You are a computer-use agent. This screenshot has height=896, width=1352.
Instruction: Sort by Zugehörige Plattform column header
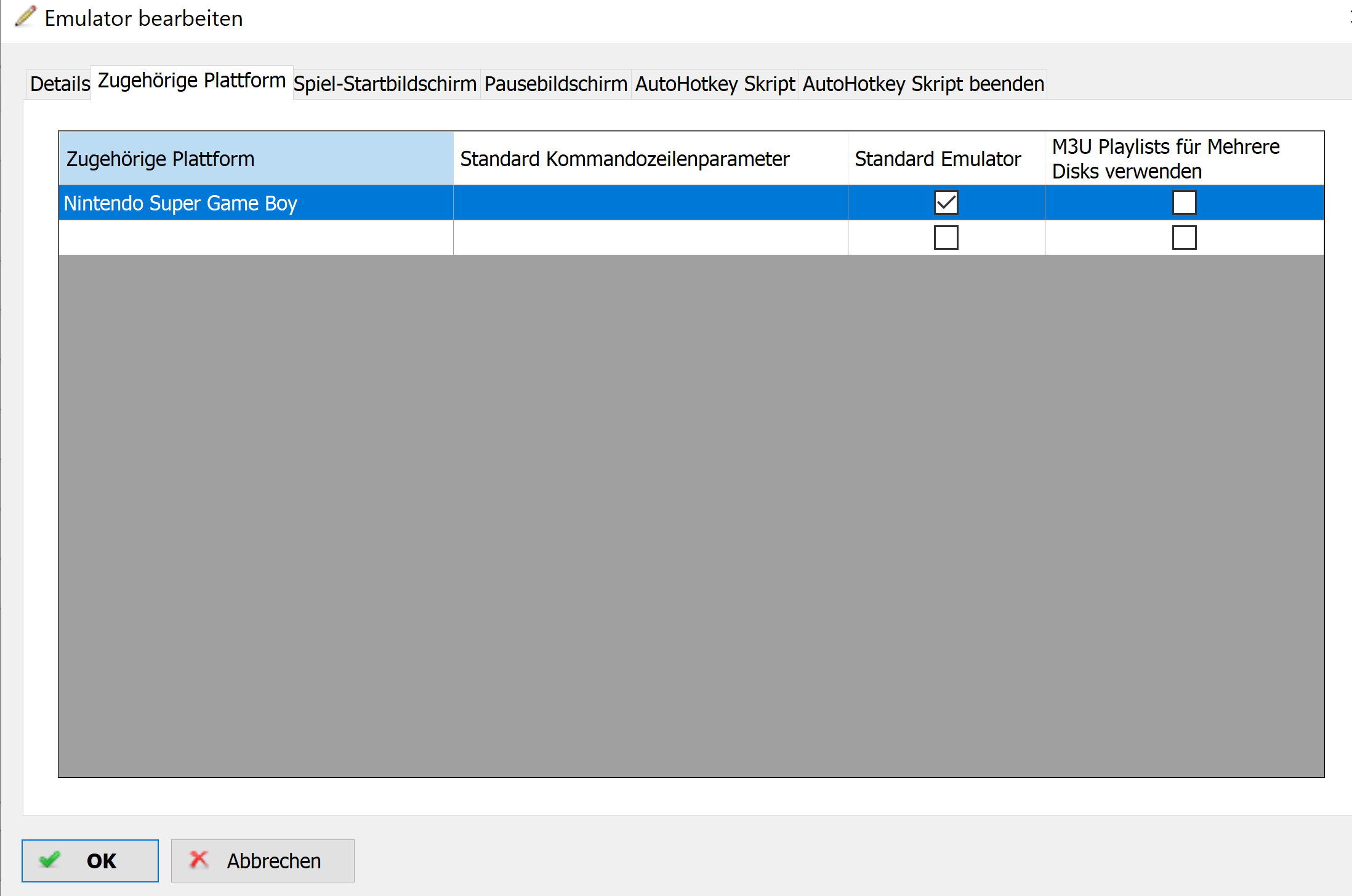[x=256, y=159]
